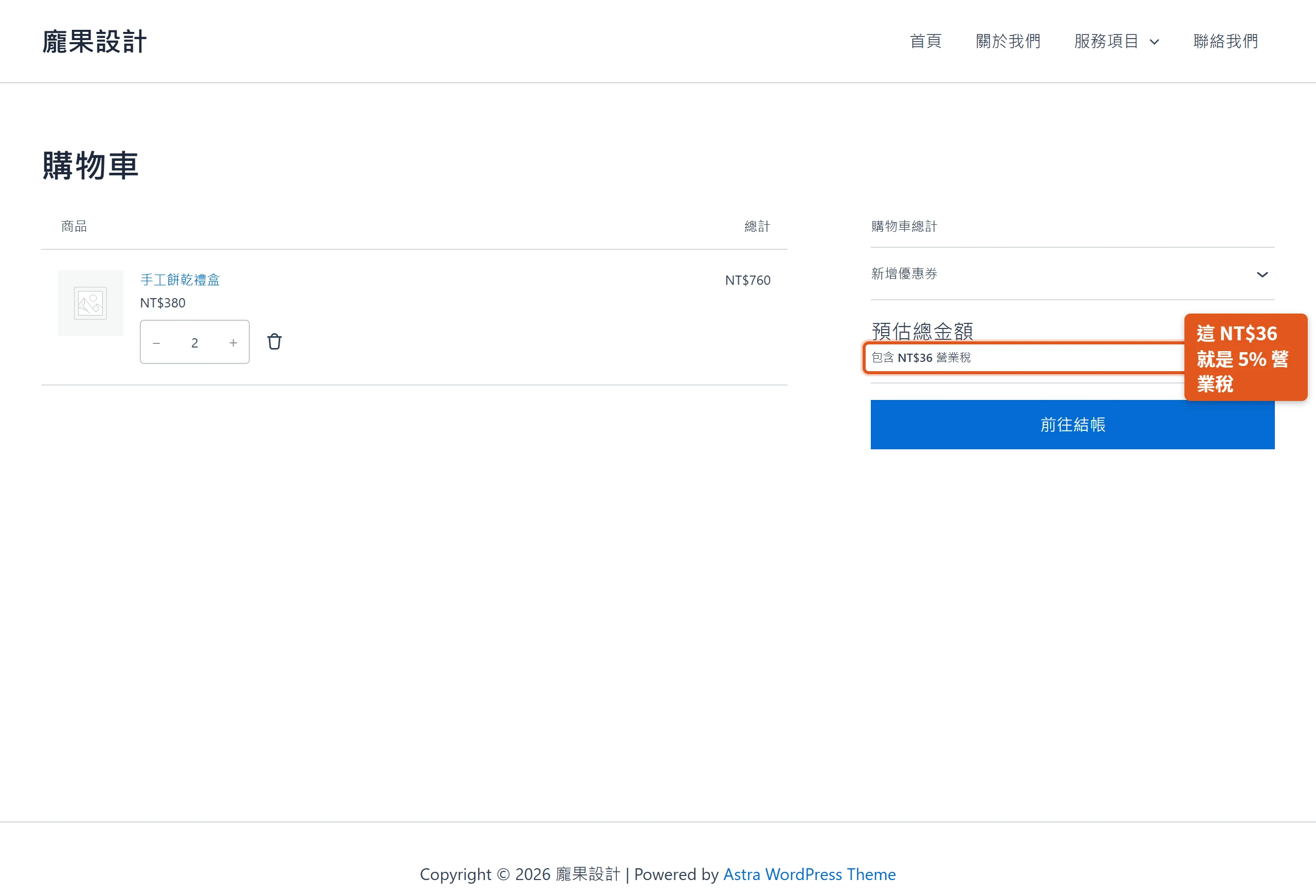Click the quantity field showing 2
Viewport: 1316px width, 896px height.
coord(195,343)
